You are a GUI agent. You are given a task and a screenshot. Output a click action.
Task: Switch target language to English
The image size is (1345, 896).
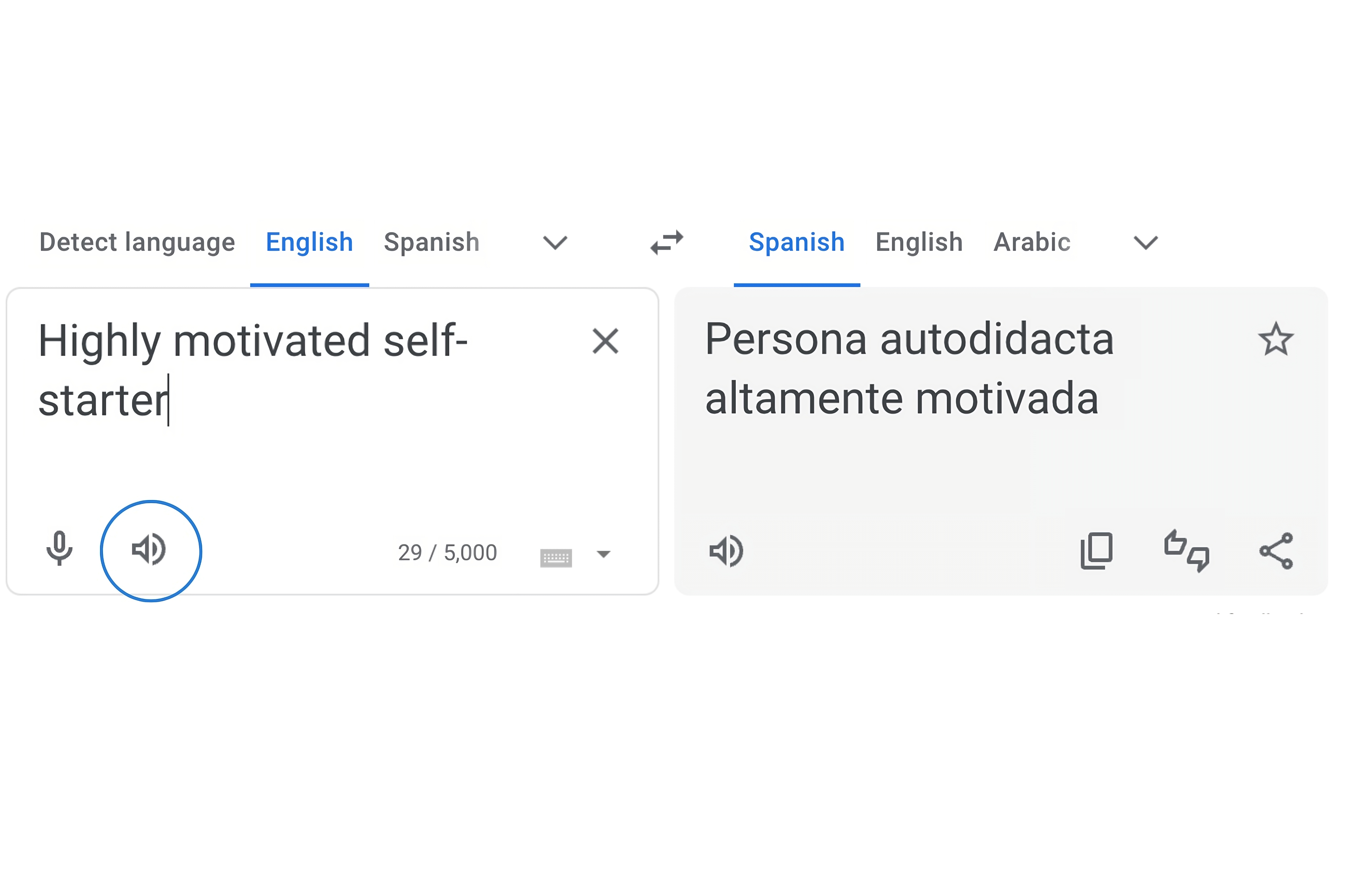pyautogui.click(x=919, y=242)
